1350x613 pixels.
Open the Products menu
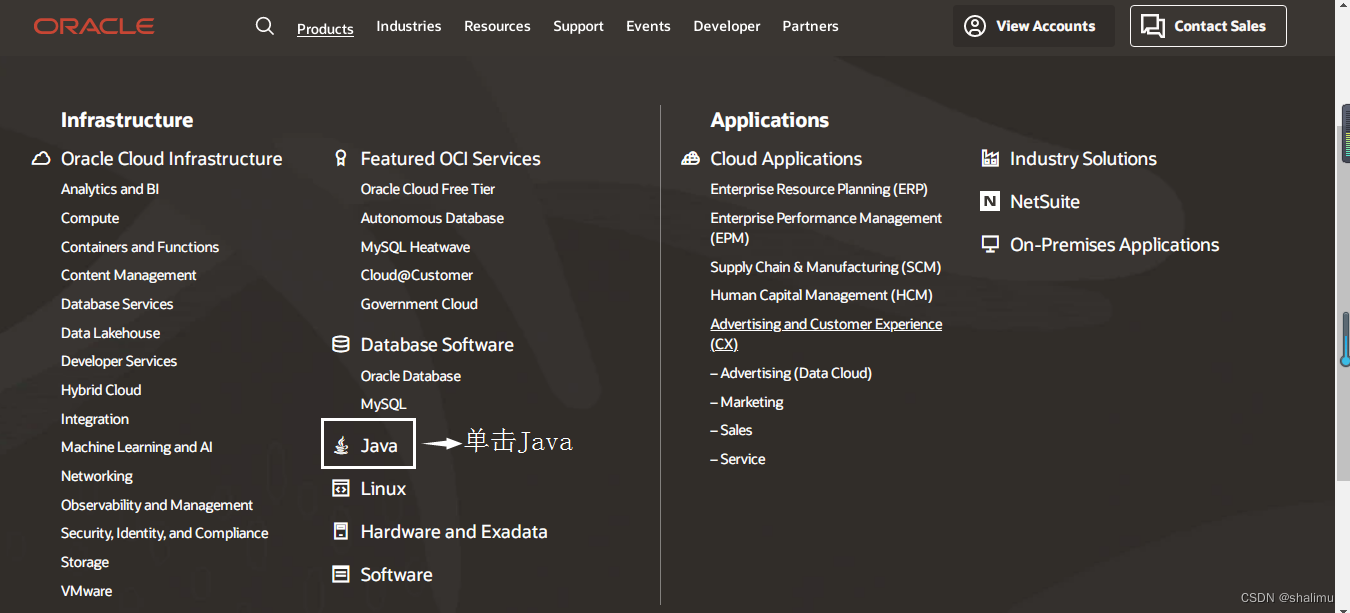[x=325, y=28]
